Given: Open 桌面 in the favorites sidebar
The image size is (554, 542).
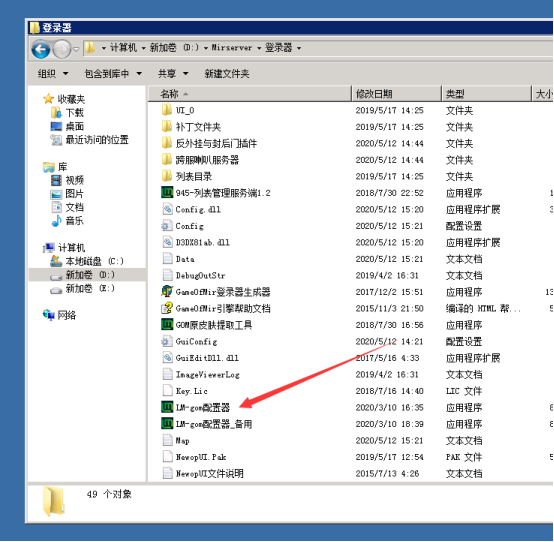Looking at the screenshot, I should pyautogui.click(x=67, y=126).
